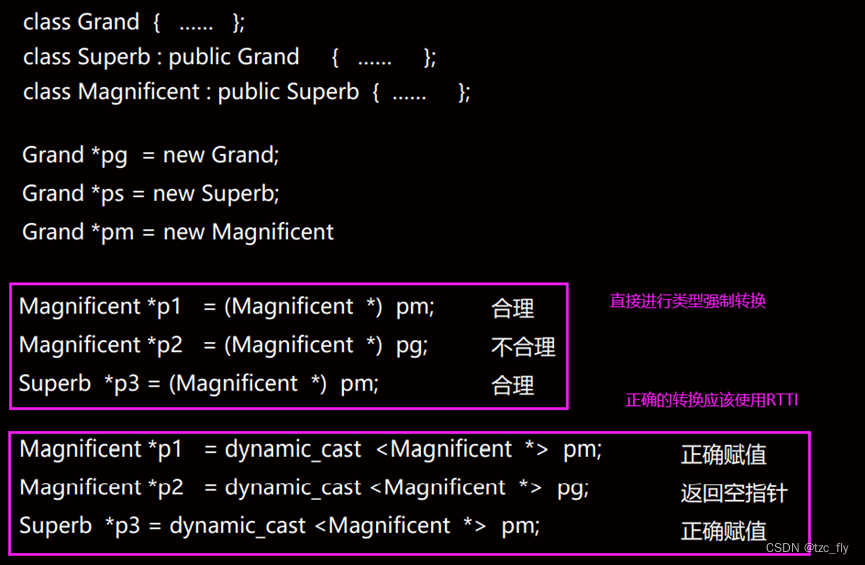Select the text 'Grand *ps = new Superb;'
Viewport: 865px width, 565px height.
click(x=151, y=194)
